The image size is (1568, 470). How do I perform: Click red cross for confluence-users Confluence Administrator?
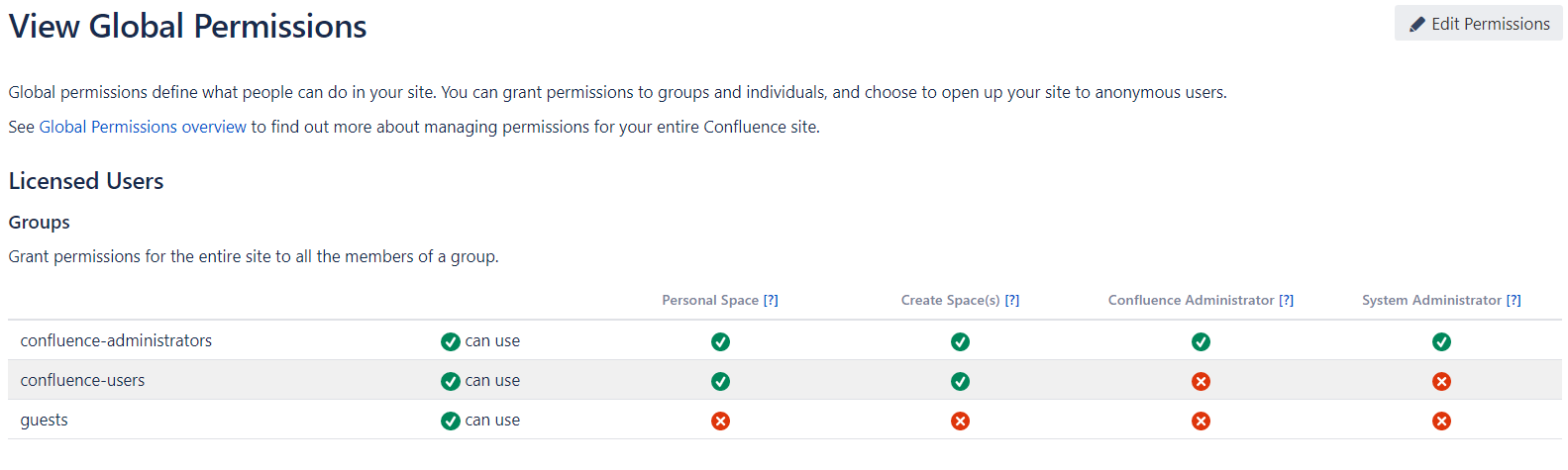[1201, 381]
